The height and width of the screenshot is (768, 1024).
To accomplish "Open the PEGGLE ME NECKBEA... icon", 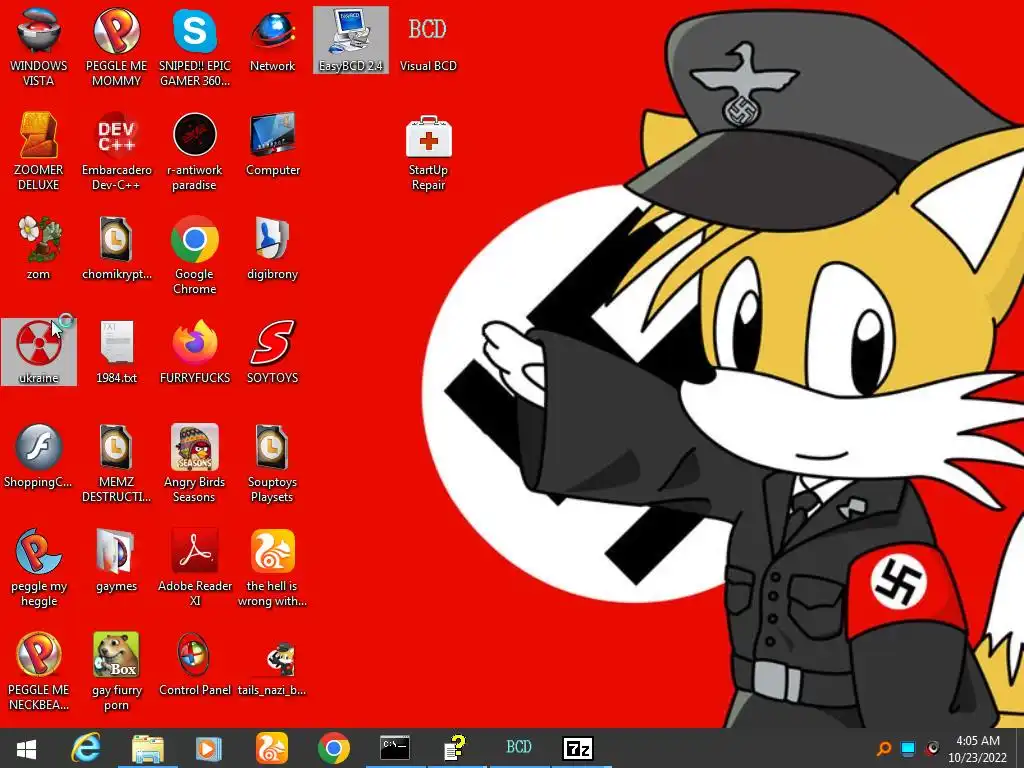I will [39, 671].
